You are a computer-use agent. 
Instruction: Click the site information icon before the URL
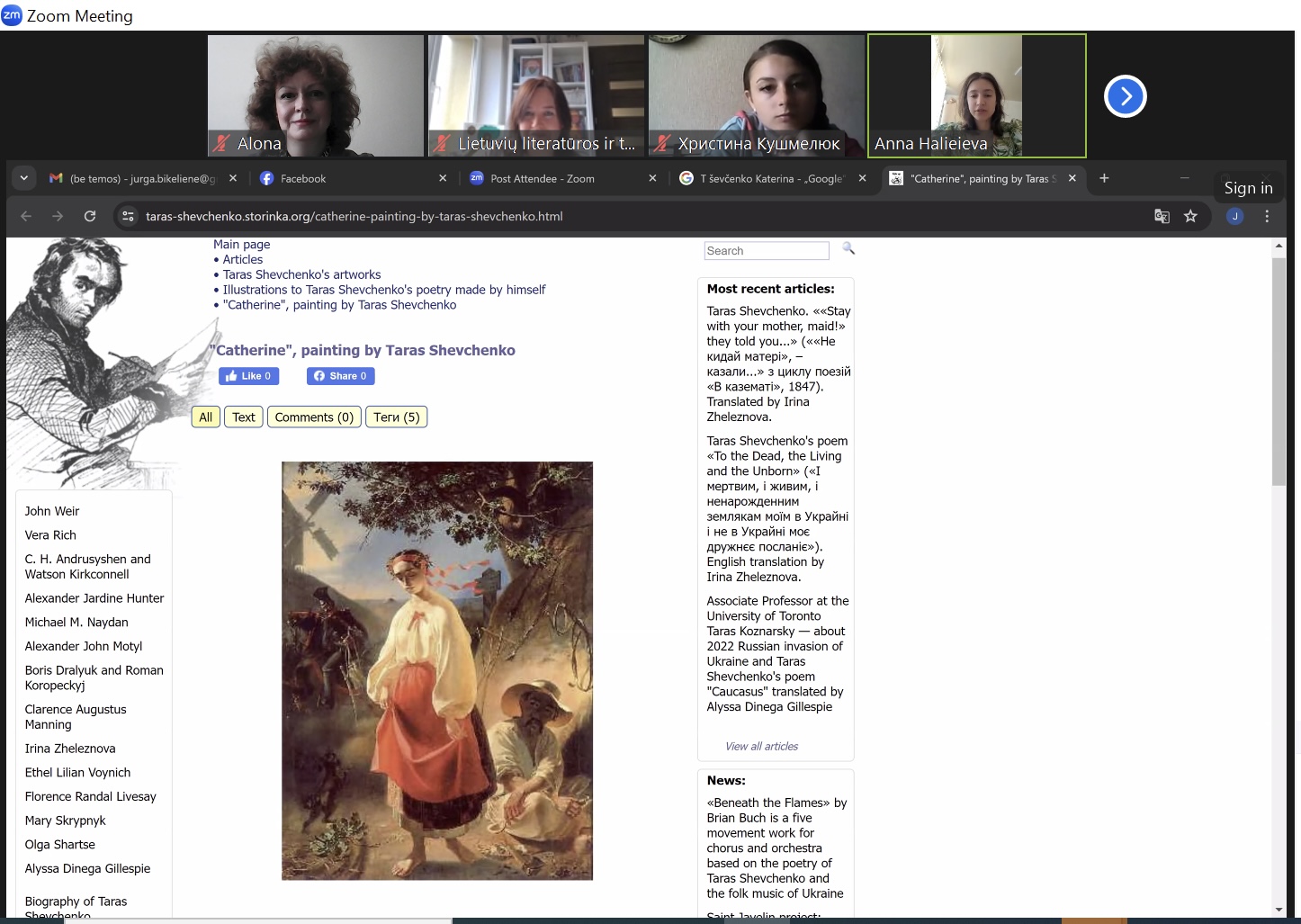[128, 216]
